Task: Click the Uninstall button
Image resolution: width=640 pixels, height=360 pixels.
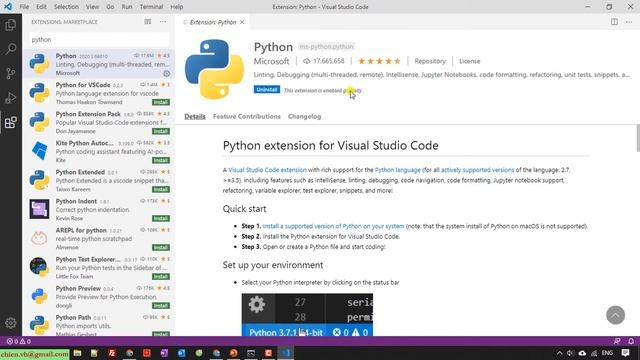Action: click(x=267, y=89)
